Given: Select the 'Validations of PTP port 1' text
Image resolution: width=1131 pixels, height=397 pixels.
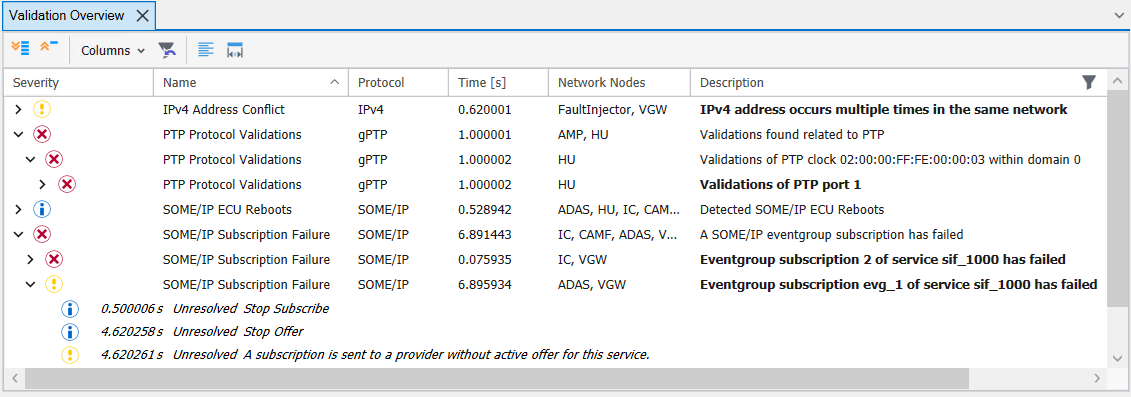Looking at the screenshot, I should (780, 185).
